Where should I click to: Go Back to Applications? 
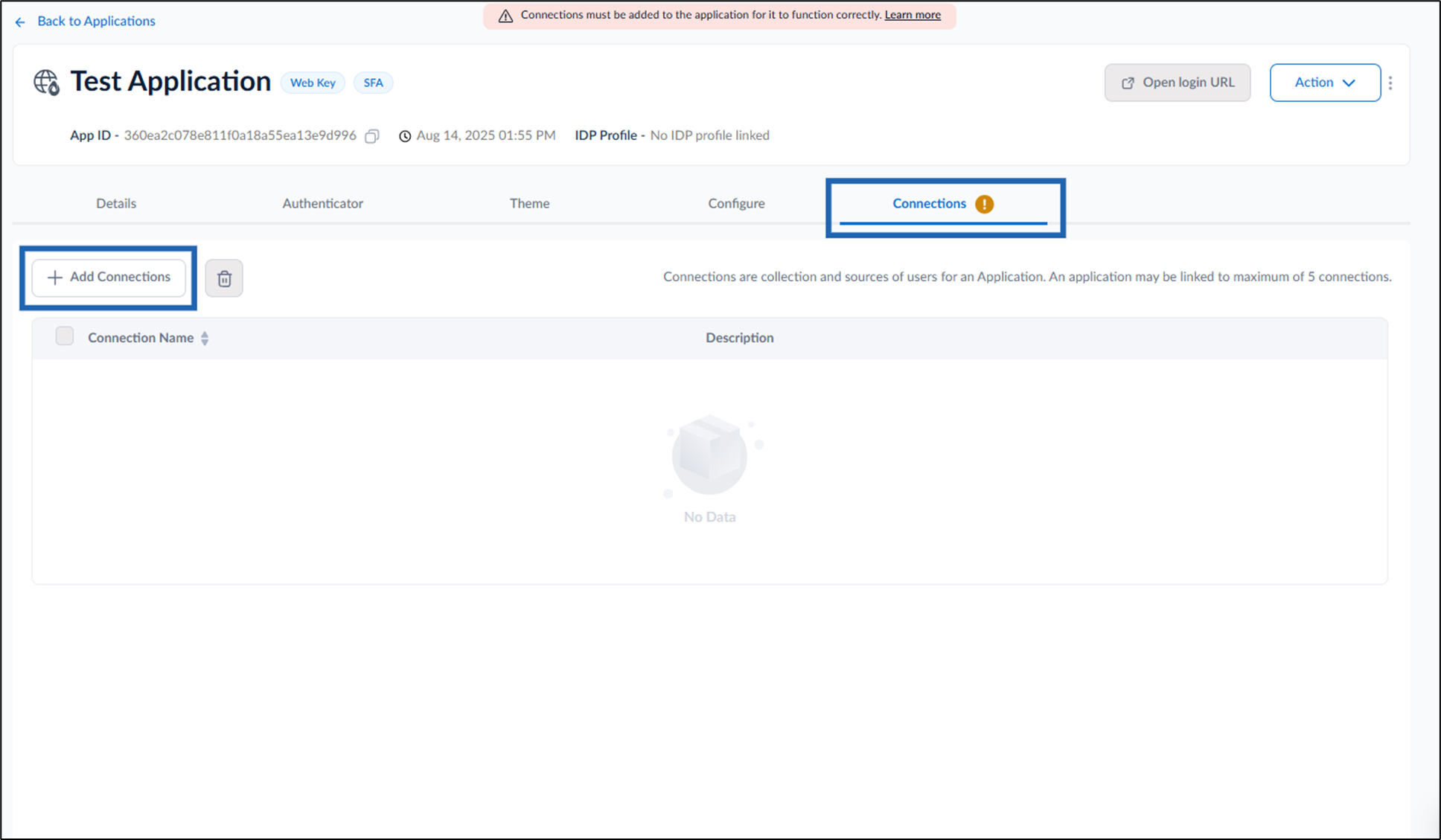[x=96, y=21]
